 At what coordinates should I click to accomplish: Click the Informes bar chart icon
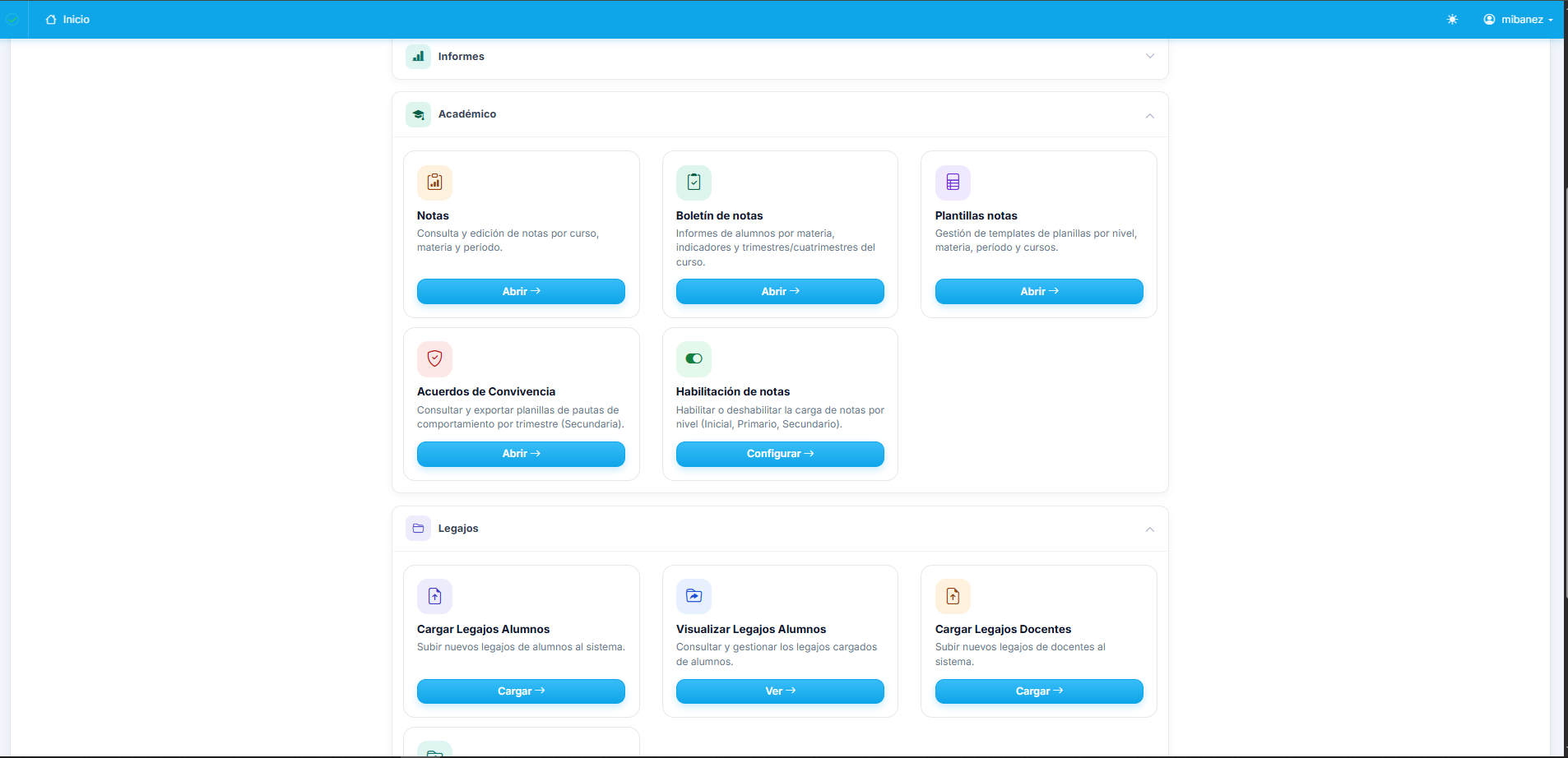coord(418,57)
